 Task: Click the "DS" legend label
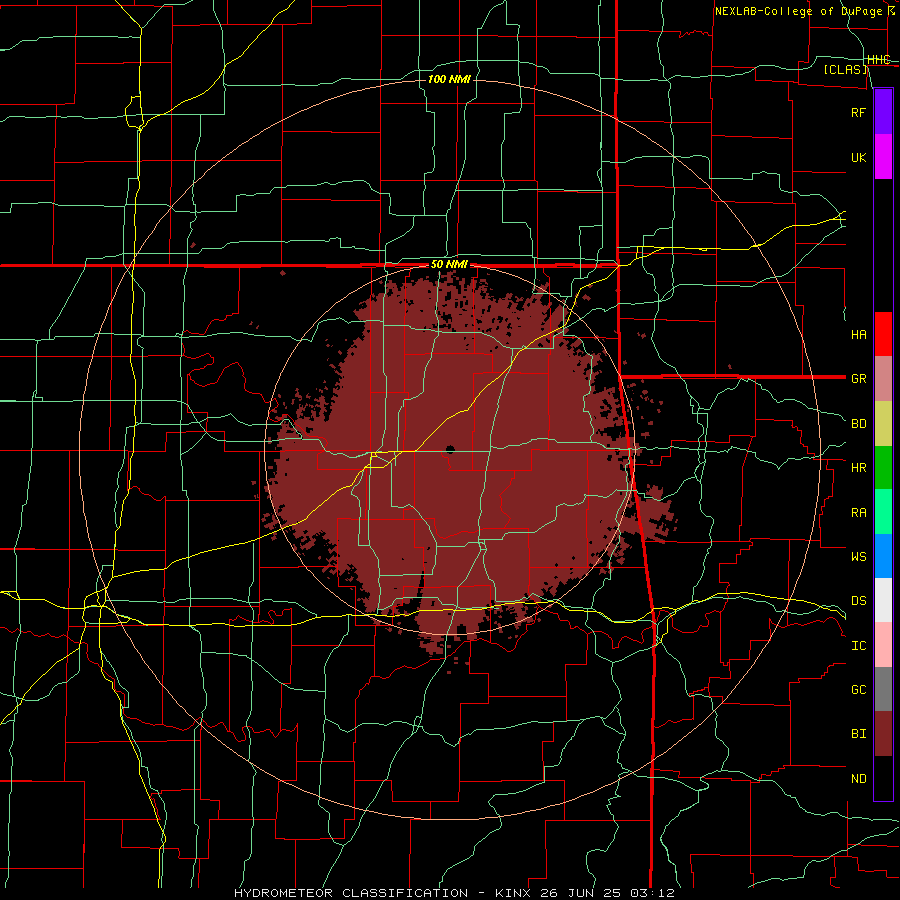(x=858, y=600)
